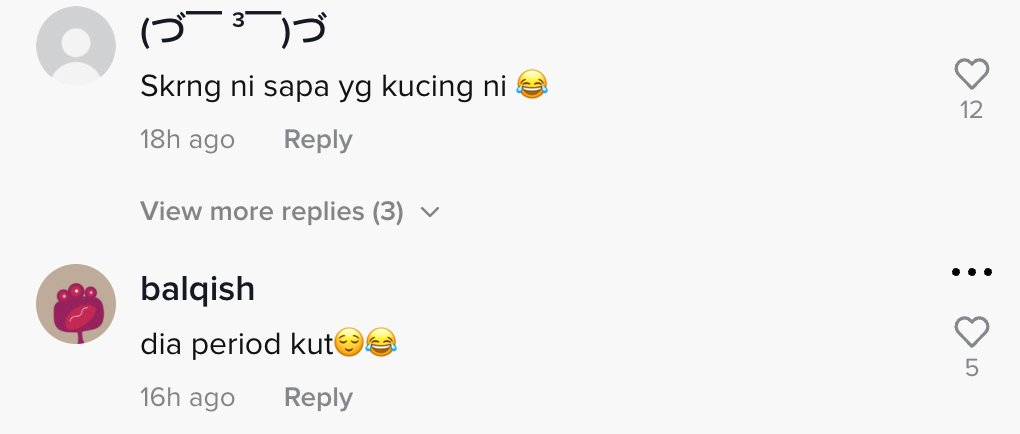Screen dimensions: 1020x434
Task: Select the "Skrng ni sapa yg kucing ni" comment text
Action: [x=325, y=87]
